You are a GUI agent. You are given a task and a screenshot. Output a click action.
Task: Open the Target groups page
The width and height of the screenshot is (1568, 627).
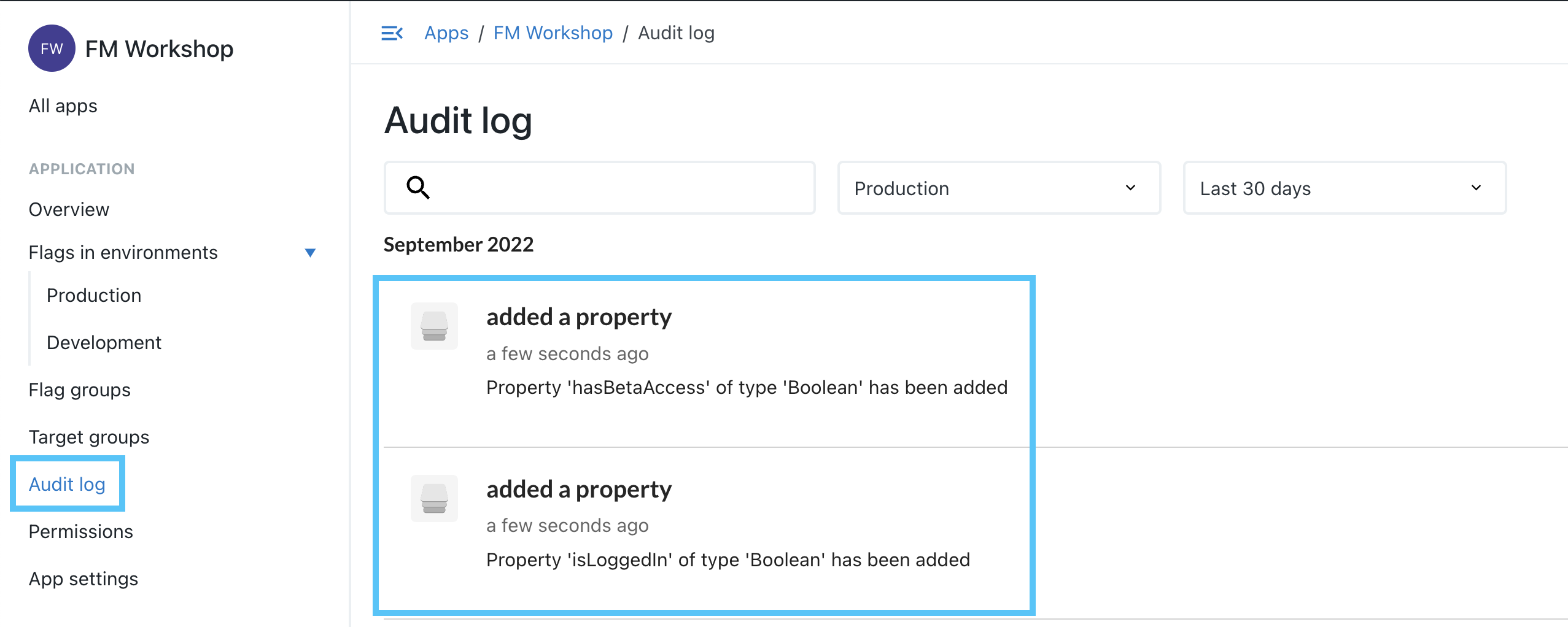tap(88, 437)
